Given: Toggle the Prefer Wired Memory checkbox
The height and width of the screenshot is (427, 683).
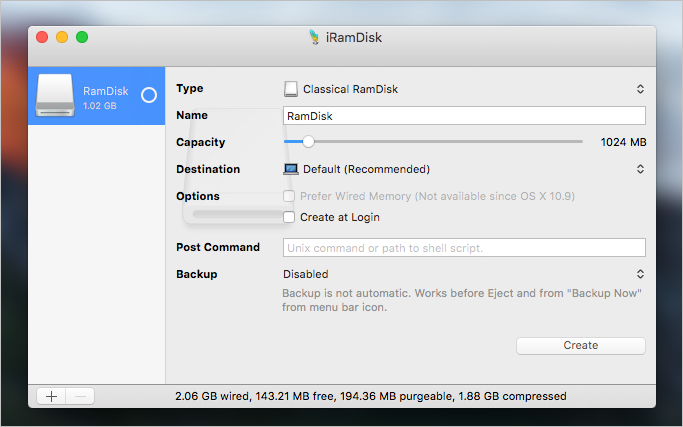Looking at the screenshot, I should [289, 196].
